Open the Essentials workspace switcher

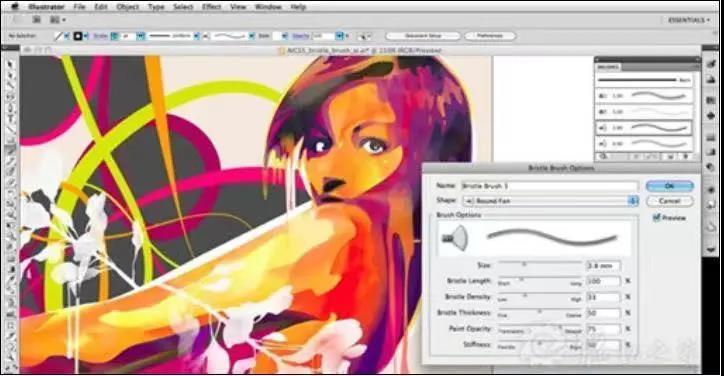[689, 20]
